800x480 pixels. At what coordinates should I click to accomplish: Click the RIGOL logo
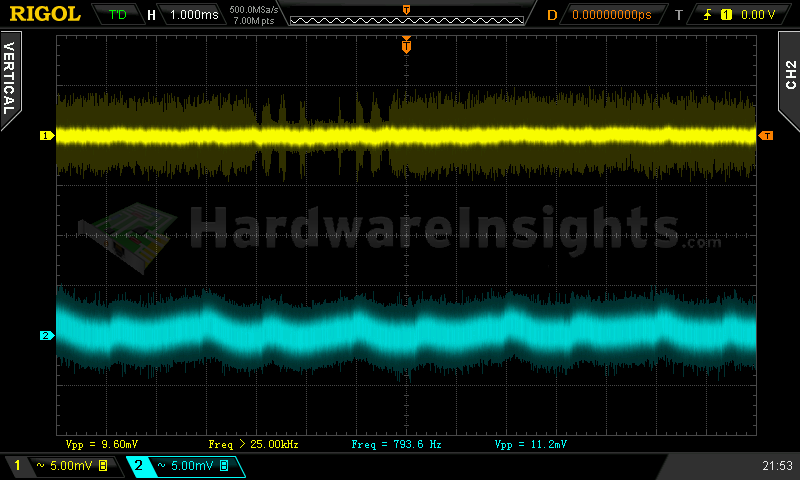[x=44, y=14]
